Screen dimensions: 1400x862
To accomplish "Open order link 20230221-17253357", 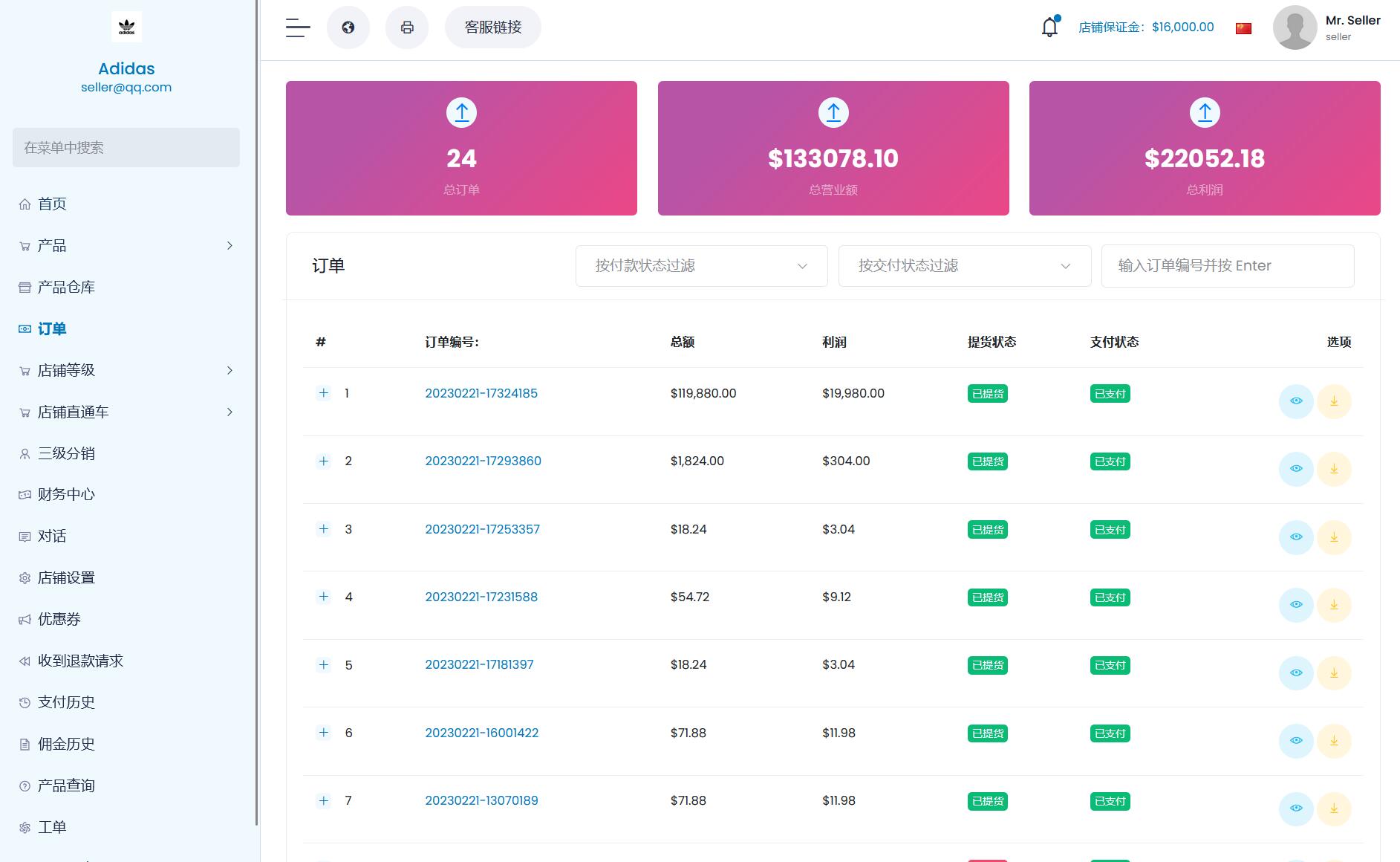I will (482, 529).
